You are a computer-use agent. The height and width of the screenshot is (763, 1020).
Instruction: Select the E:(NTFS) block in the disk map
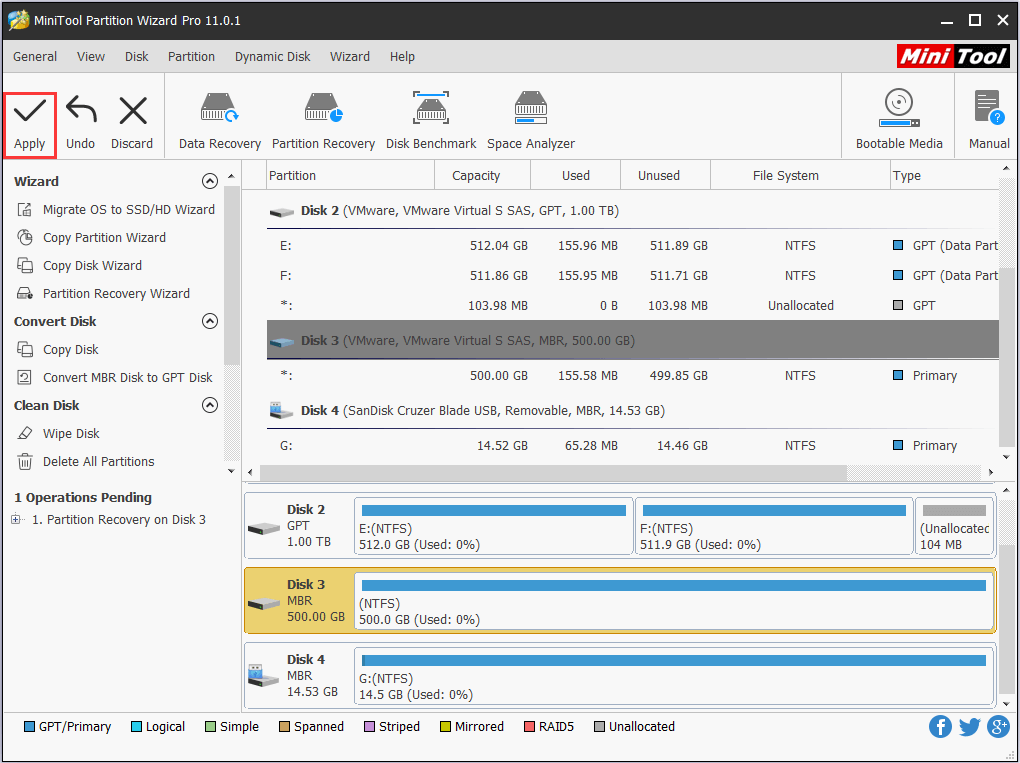(494, 526)
